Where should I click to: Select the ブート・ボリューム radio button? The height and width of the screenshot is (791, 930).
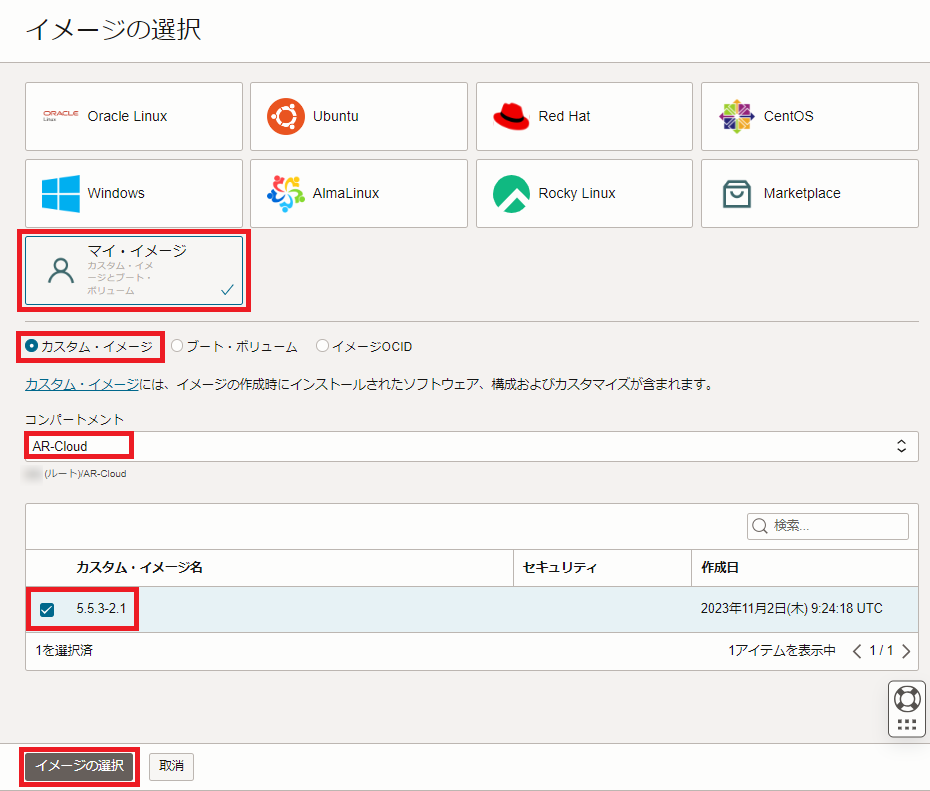(x=177, y=346)
